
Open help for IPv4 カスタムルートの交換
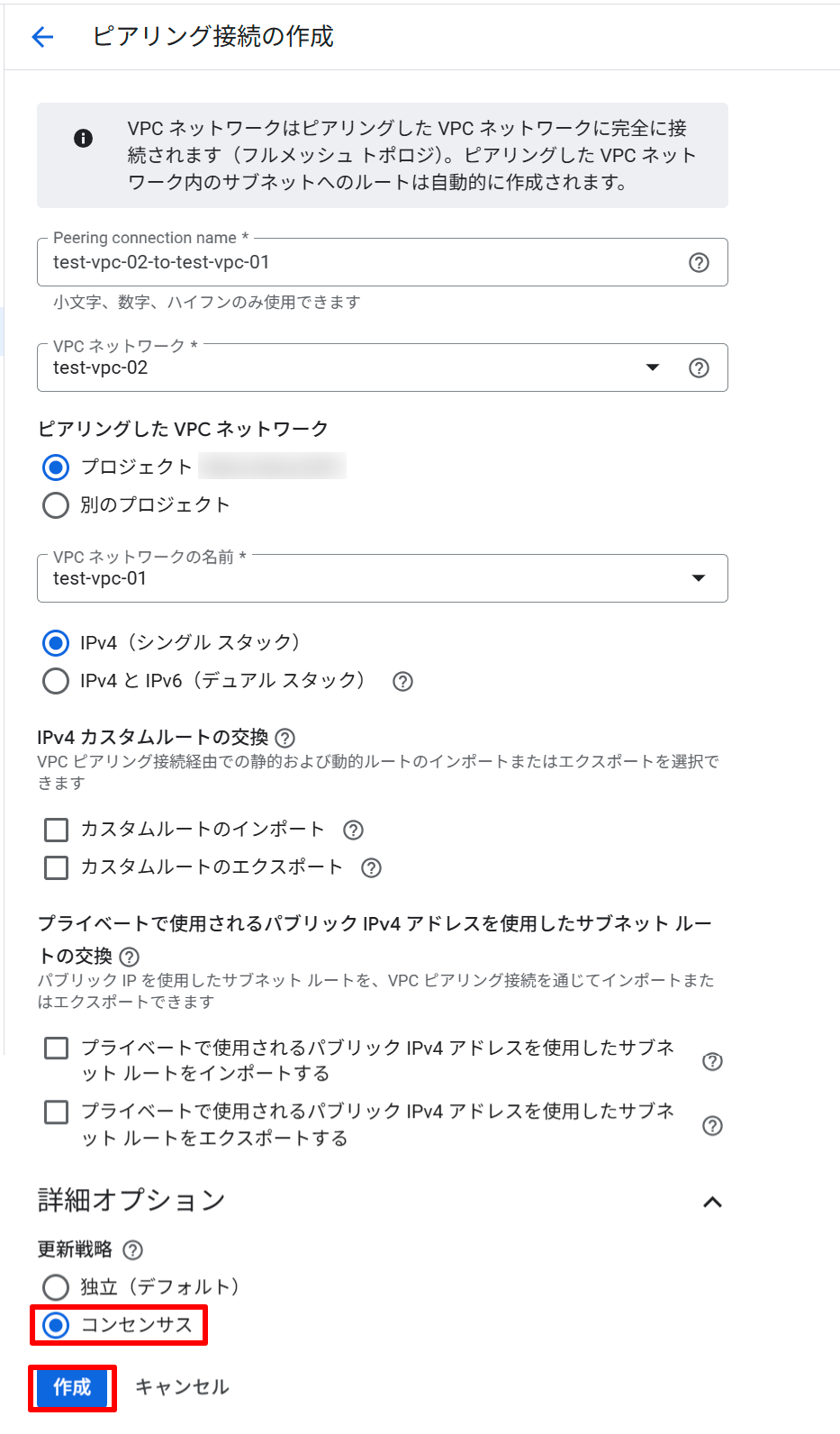(x=285, y=738)
